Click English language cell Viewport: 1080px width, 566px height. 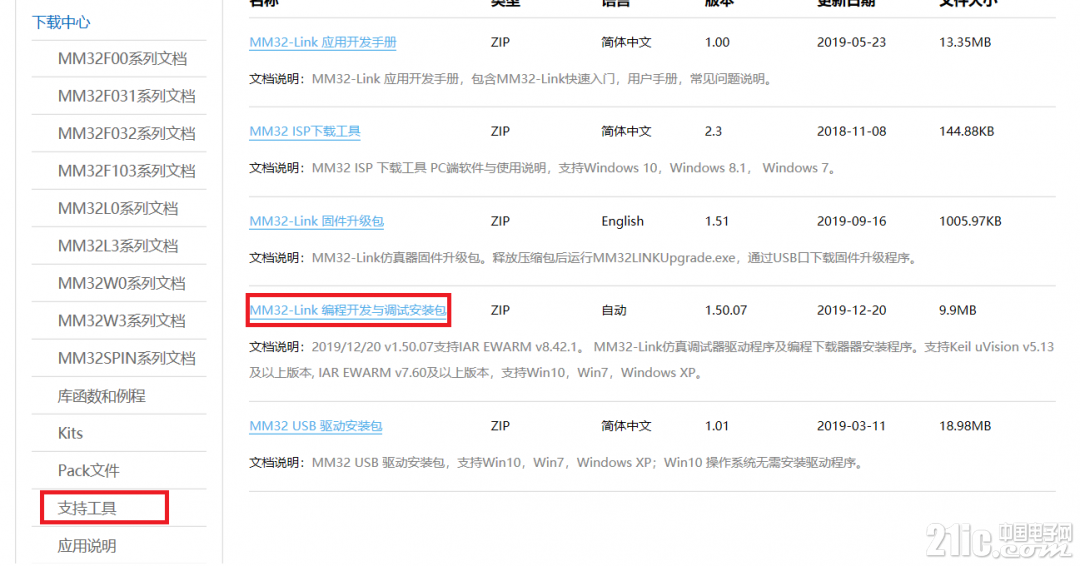pos(622,221)
